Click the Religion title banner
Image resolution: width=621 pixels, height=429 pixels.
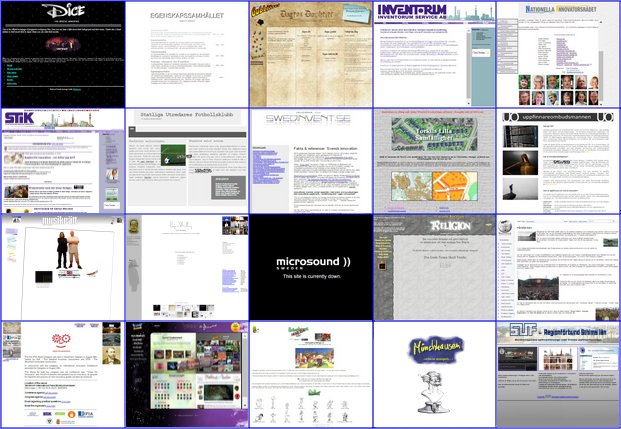click(450, 226)
